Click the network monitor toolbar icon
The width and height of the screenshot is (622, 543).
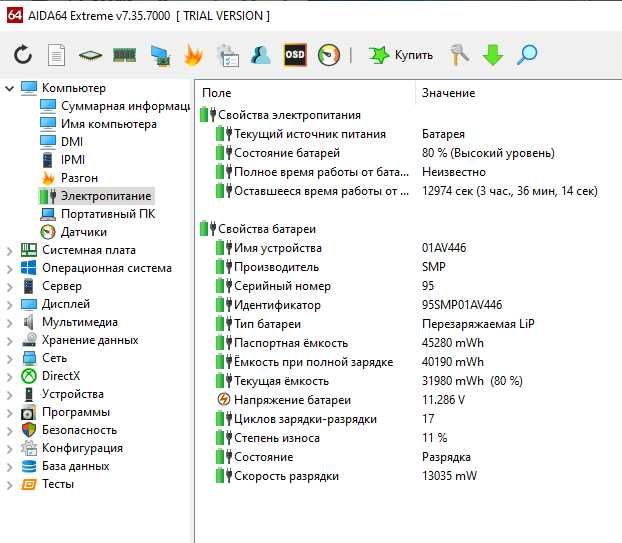pos(160,55)
